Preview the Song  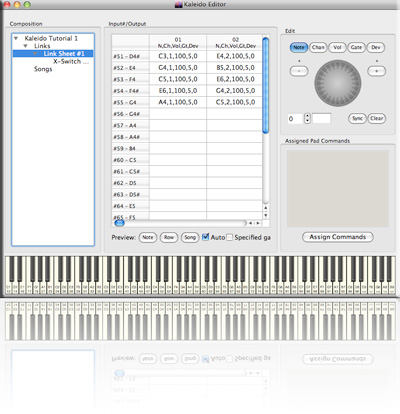(x=190, y=237)
